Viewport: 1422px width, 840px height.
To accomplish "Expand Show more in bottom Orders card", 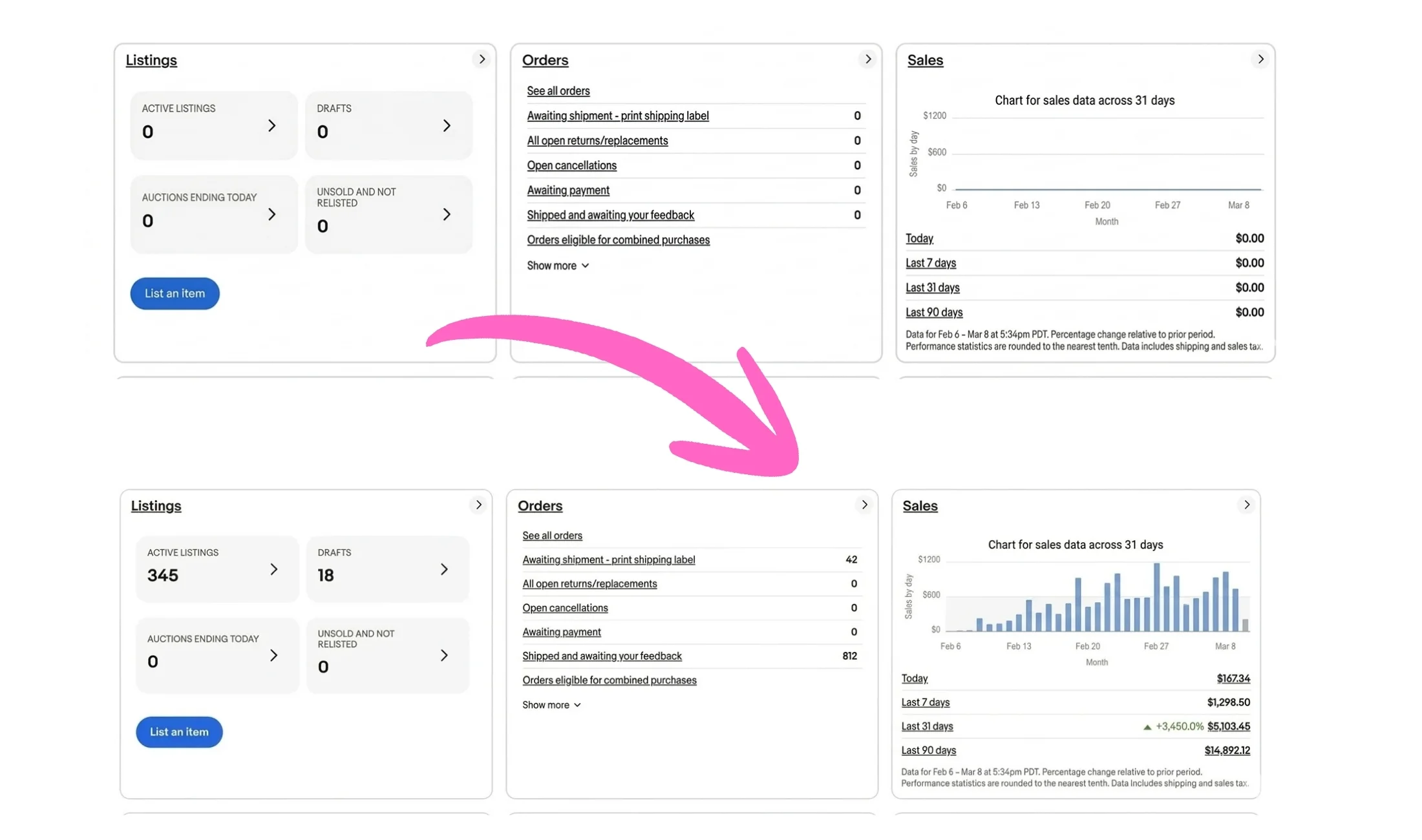I will (x=551, y=705).
